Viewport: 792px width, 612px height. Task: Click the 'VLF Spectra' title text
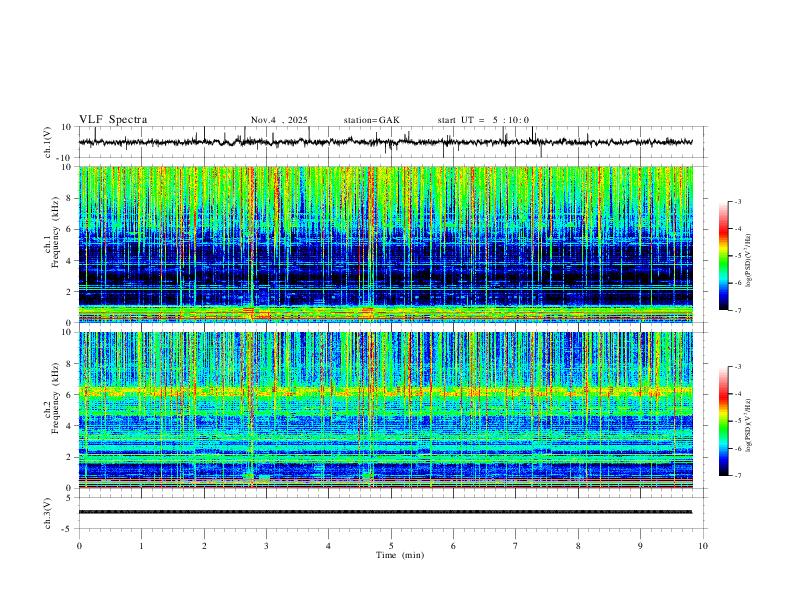click(x=113, y=120)
